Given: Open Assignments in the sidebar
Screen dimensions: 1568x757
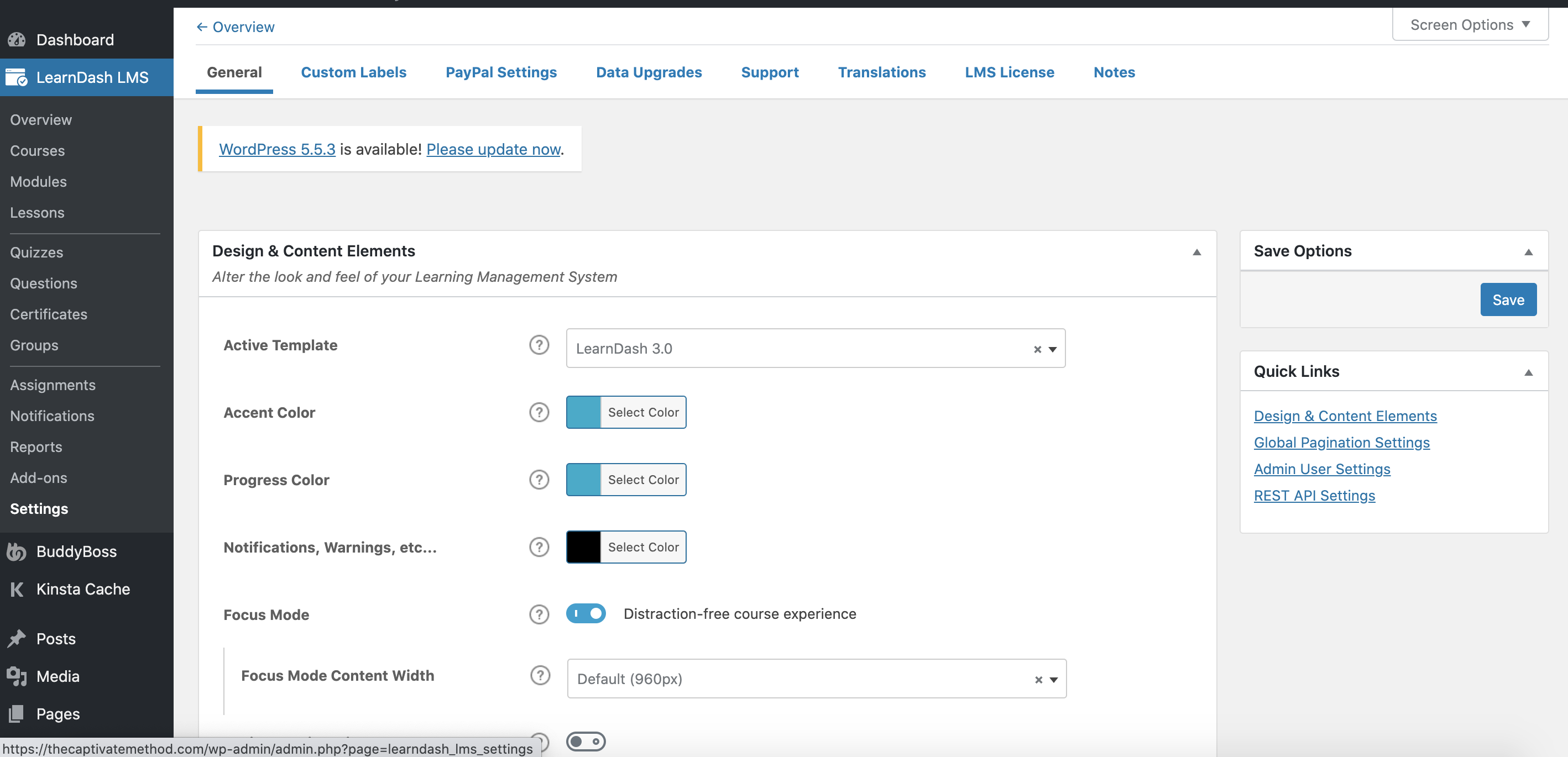Looking at the screenshot, I should (53, 385).
